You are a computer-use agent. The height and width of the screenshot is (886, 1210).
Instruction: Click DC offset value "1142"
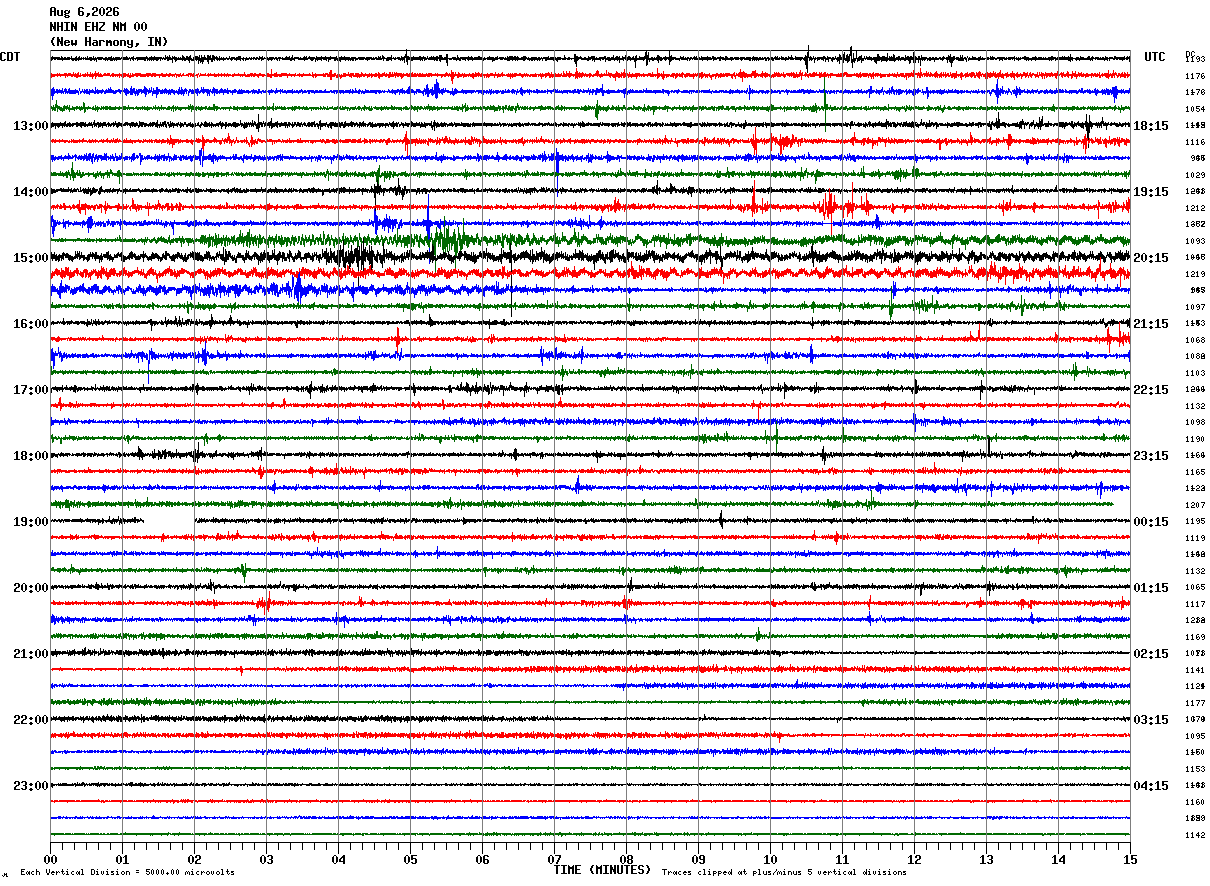(1195, 835)
